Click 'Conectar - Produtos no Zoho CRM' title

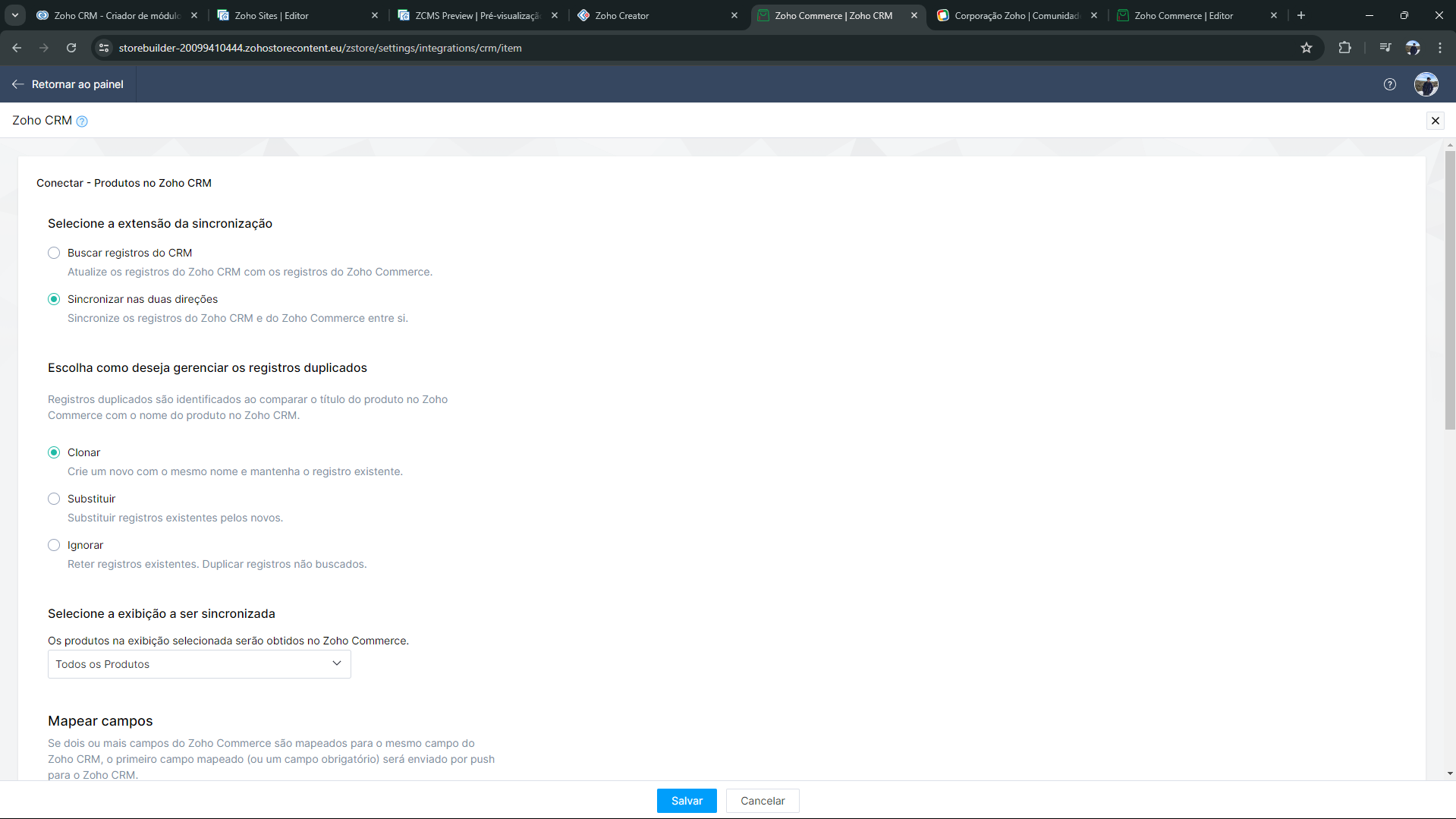[124, 183]
